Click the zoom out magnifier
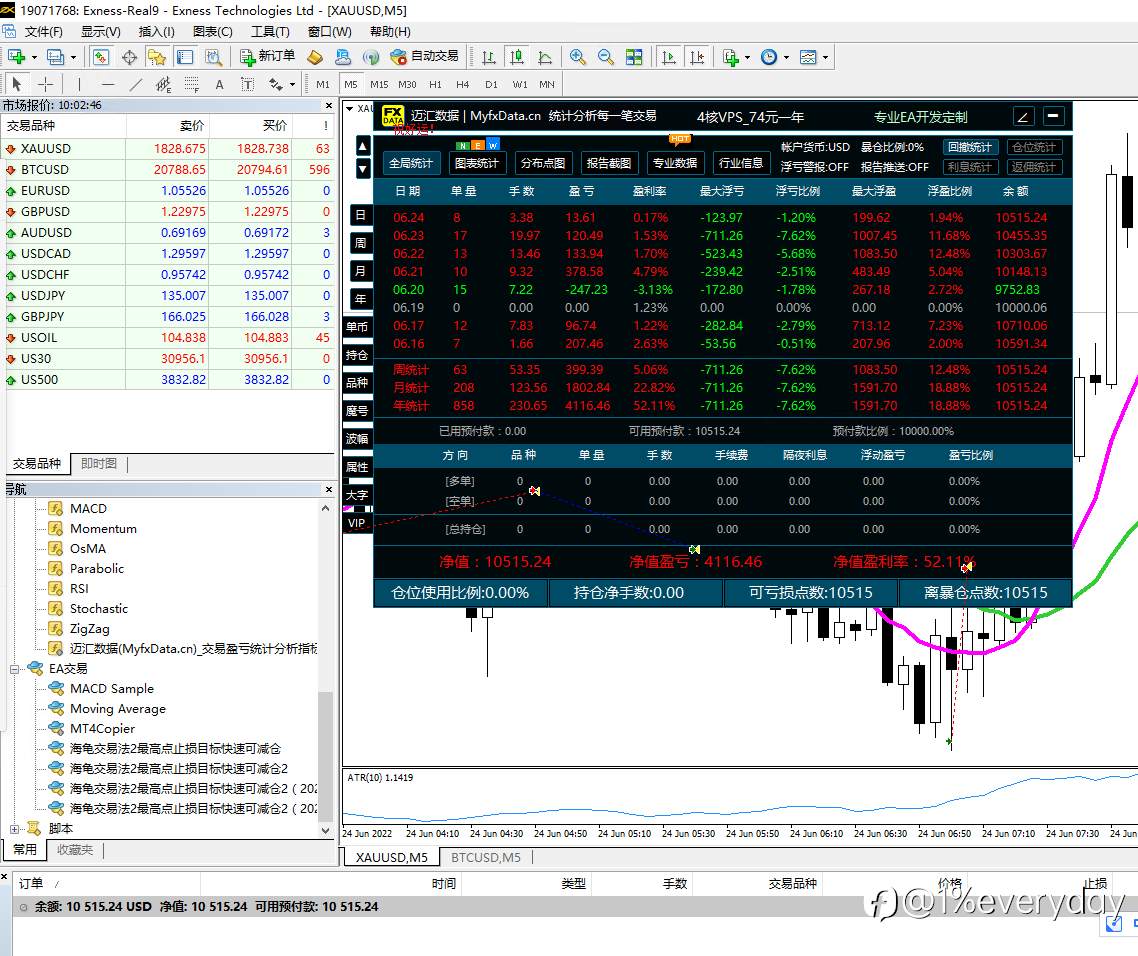 pyautogui.click(x=605, y=57)
